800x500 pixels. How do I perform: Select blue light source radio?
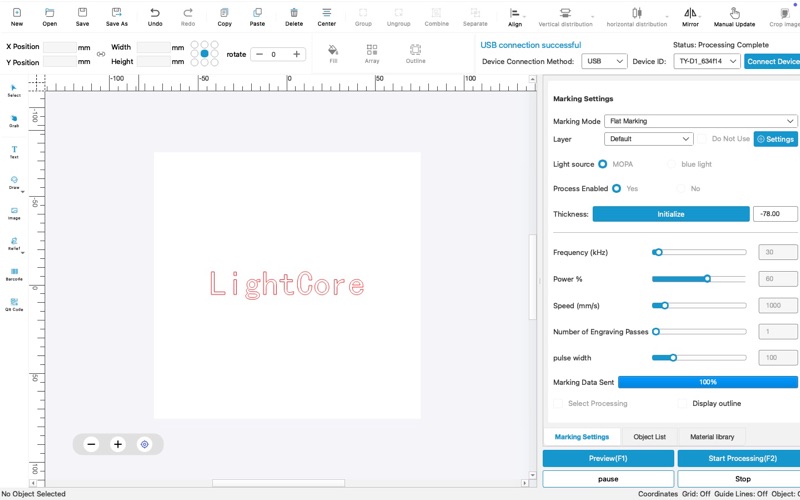pyautogui.click(x=671, y=164)
